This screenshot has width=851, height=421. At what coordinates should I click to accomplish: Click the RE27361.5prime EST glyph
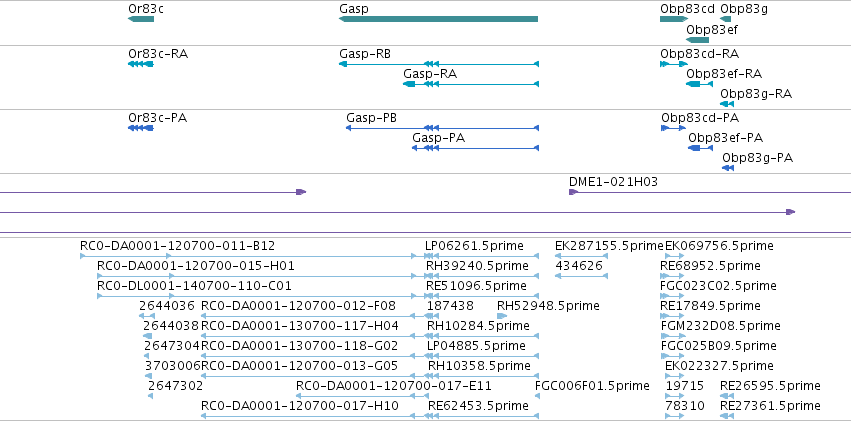[727, 416]
